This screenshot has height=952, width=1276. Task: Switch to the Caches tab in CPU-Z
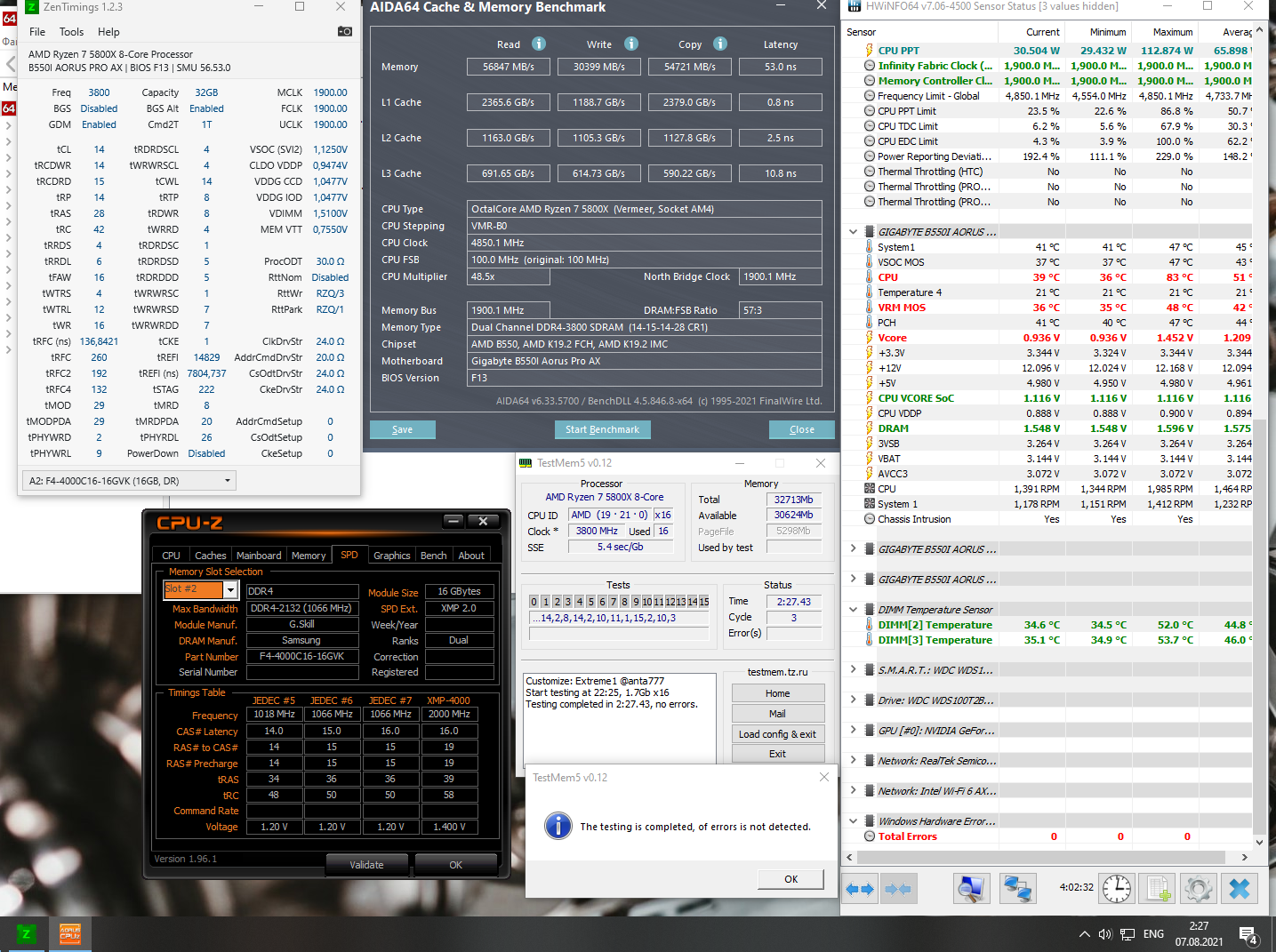click(x=211, y=556)
